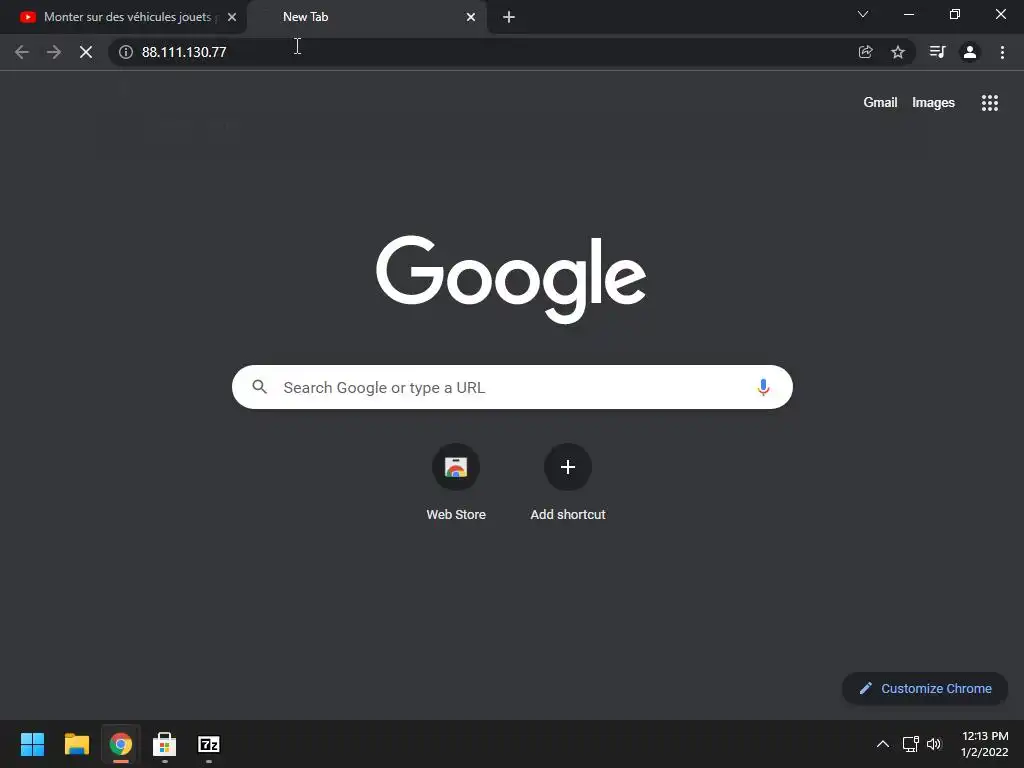Open network status in tray

[x=910, y=744]
